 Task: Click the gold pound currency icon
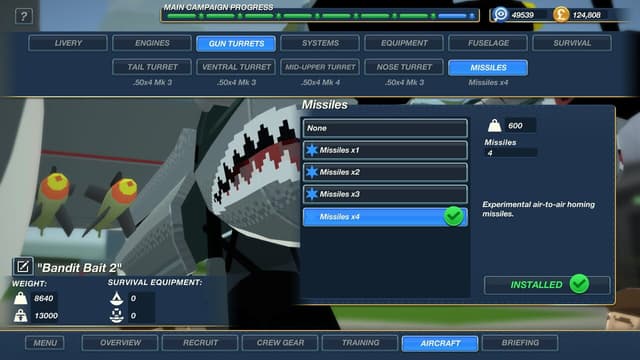[561, 15]
